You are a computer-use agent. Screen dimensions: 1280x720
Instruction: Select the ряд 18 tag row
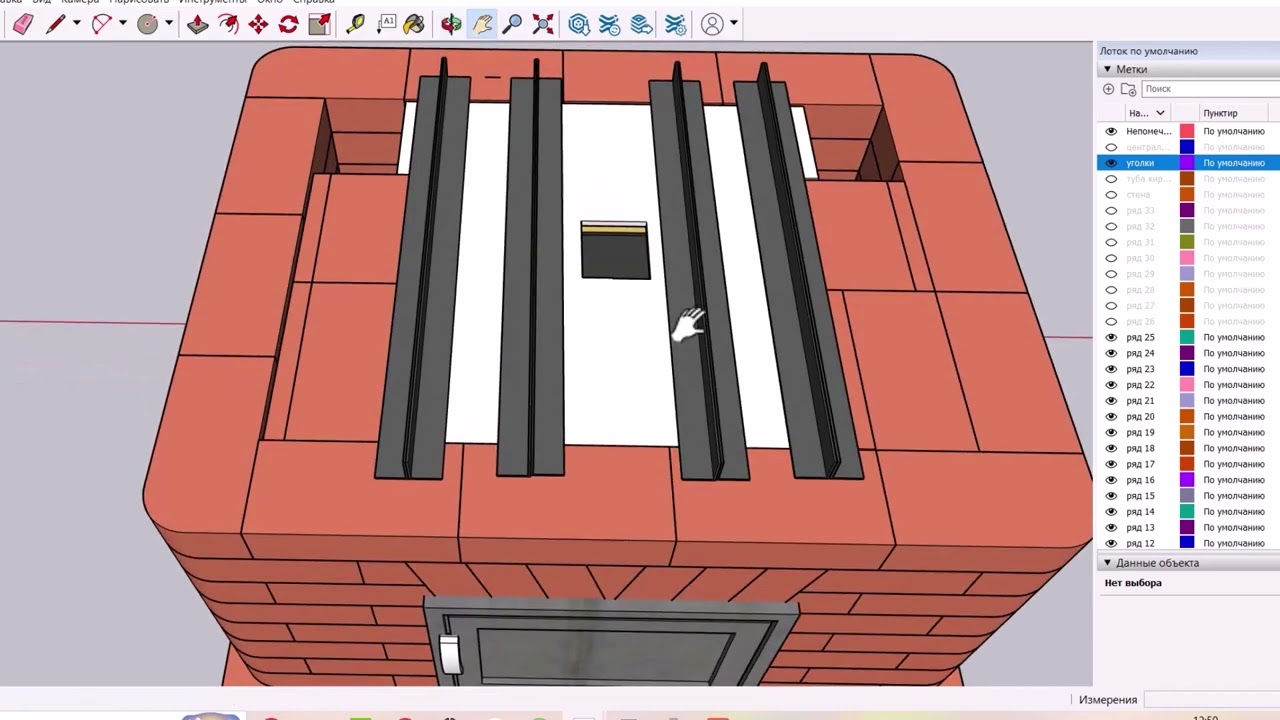(1188, 448)
